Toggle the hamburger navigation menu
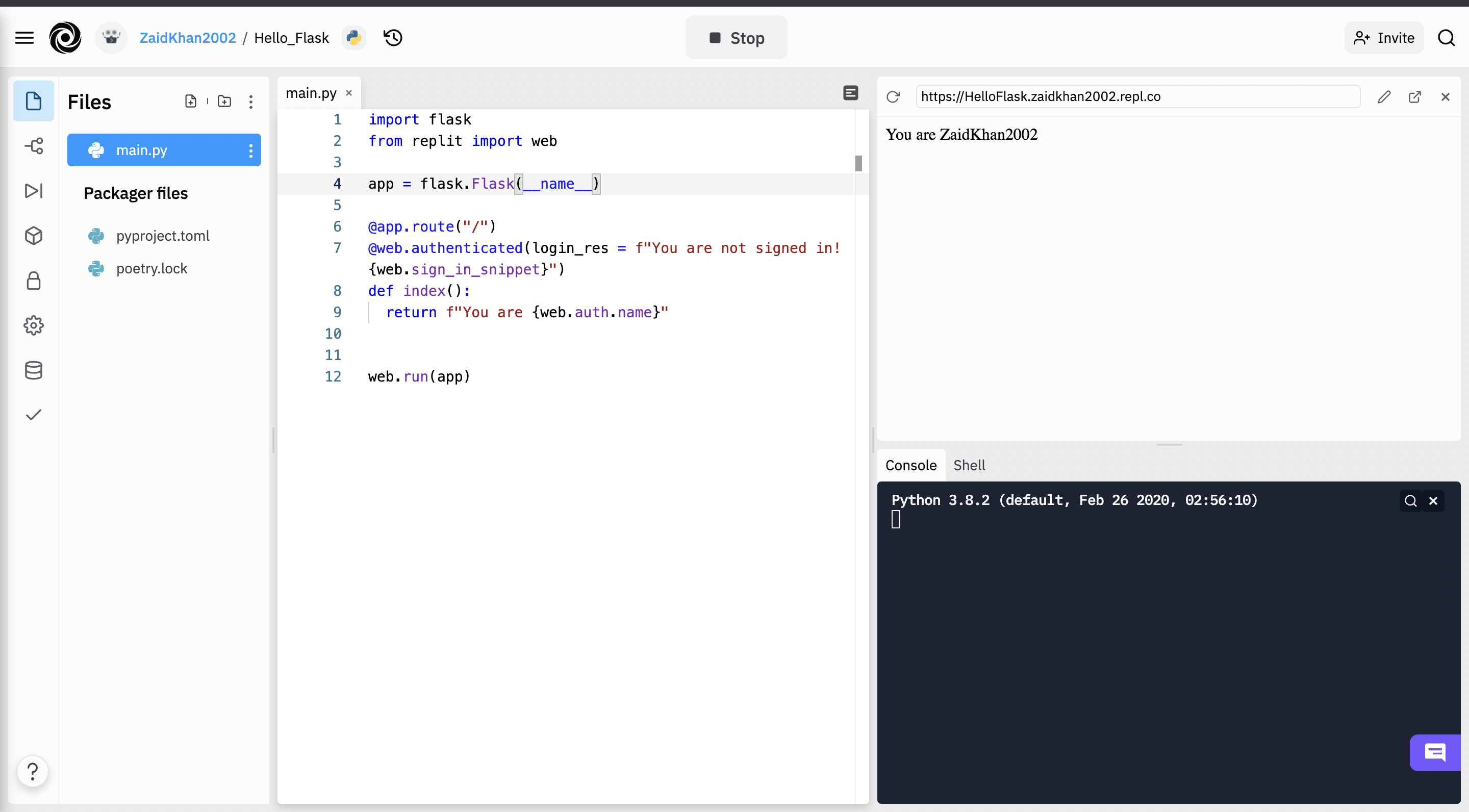 coord(24,38)
